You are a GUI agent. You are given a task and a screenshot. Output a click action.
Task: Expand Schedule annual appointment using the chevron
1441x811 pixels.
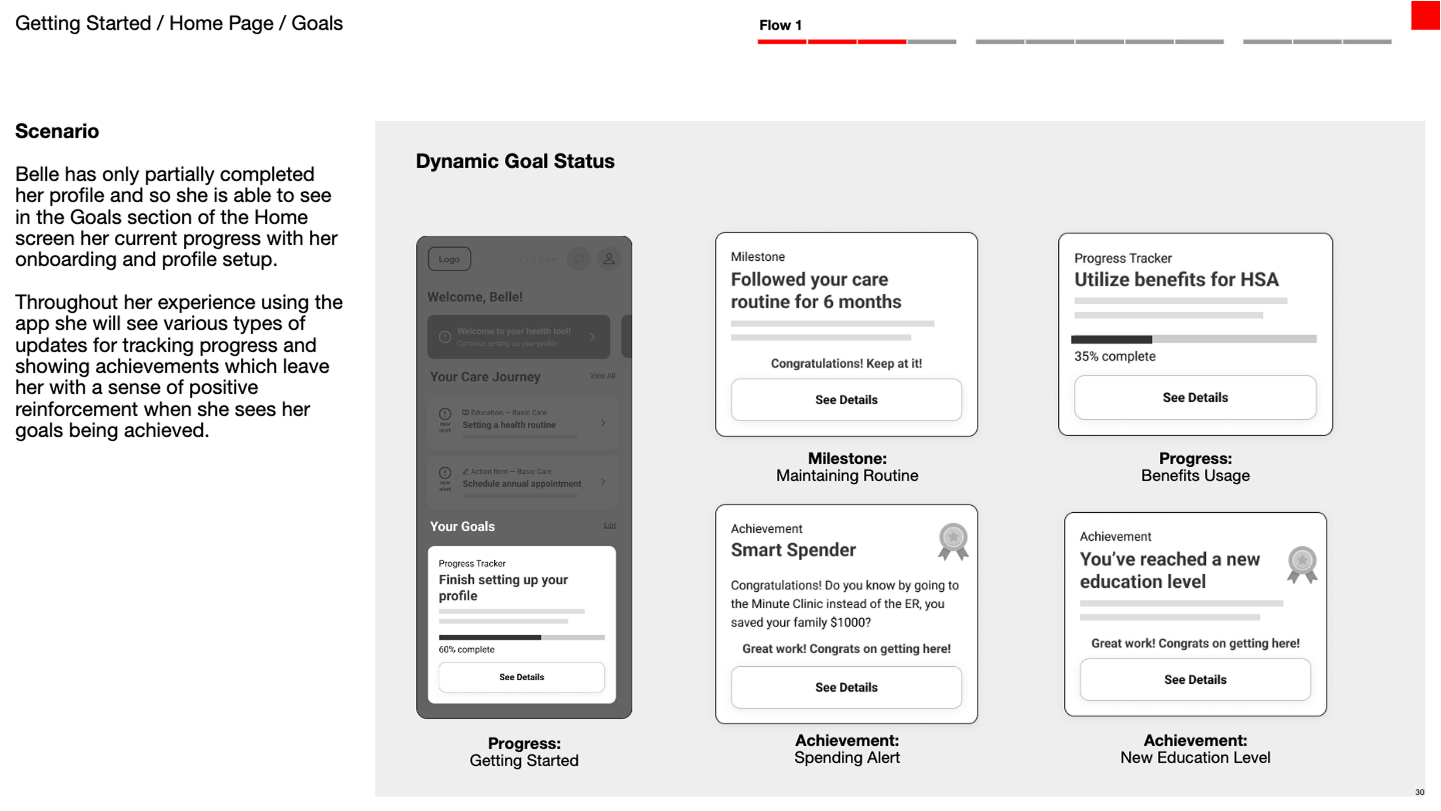(603, 483)
